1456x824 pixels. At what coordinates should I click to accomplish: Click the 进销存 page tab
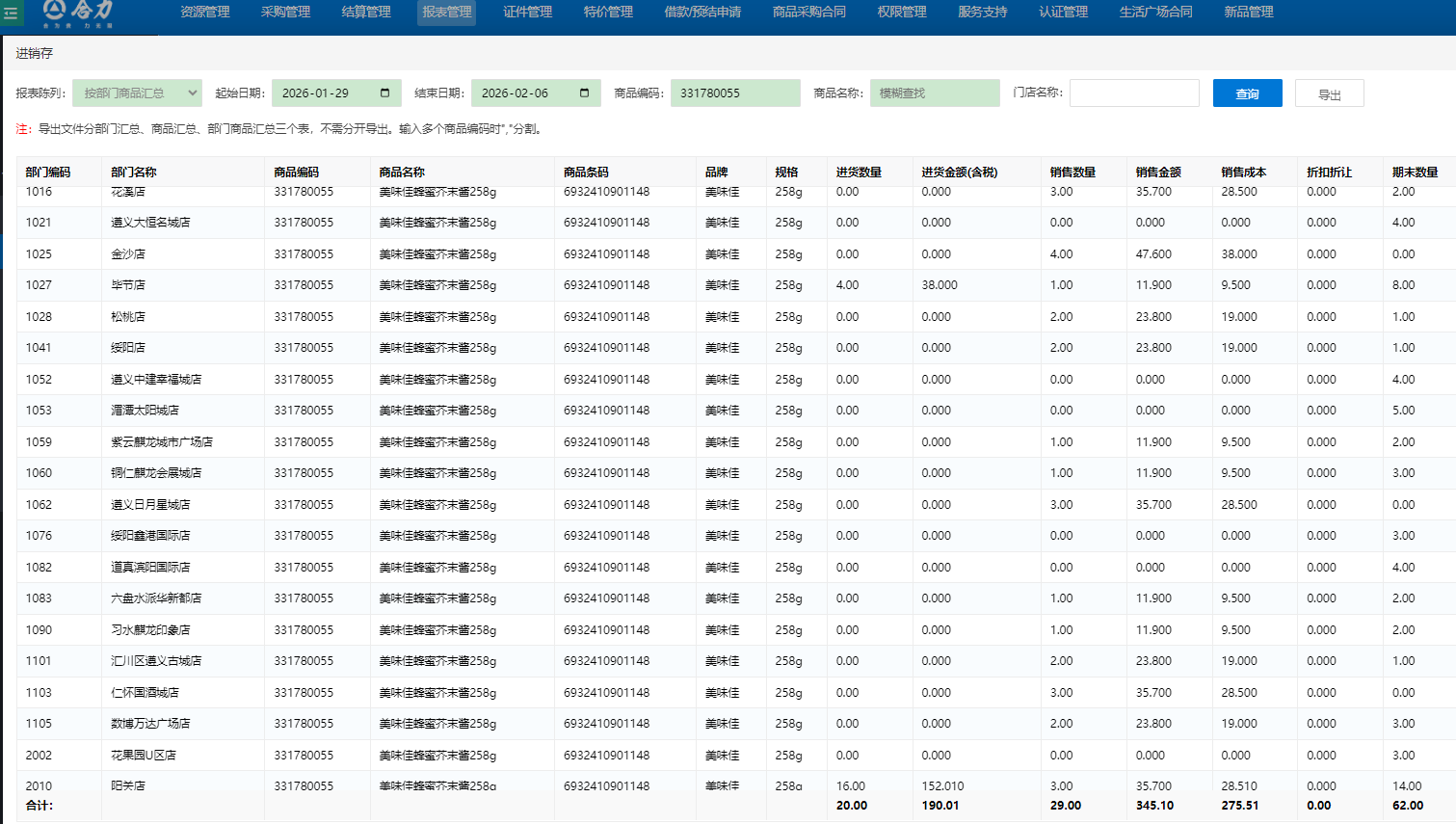[35, 54]
